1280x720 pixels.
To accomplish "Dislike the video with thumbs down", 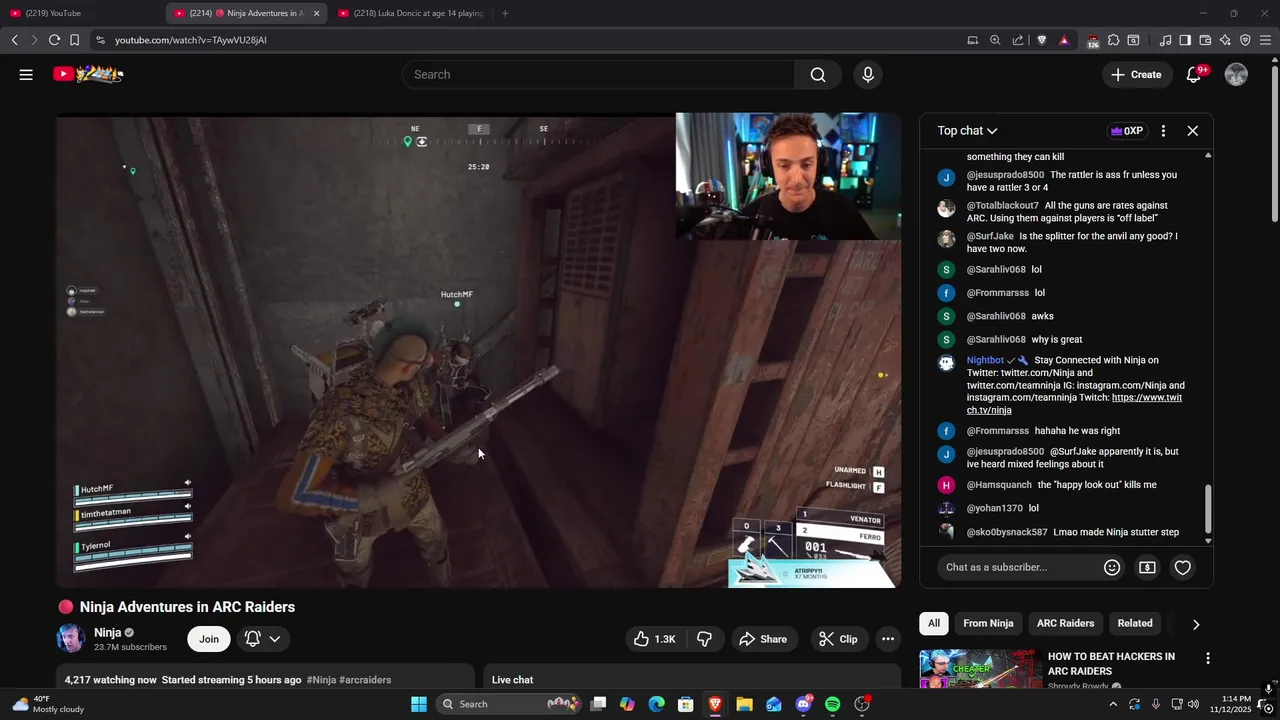I will (x=704, y=639).
